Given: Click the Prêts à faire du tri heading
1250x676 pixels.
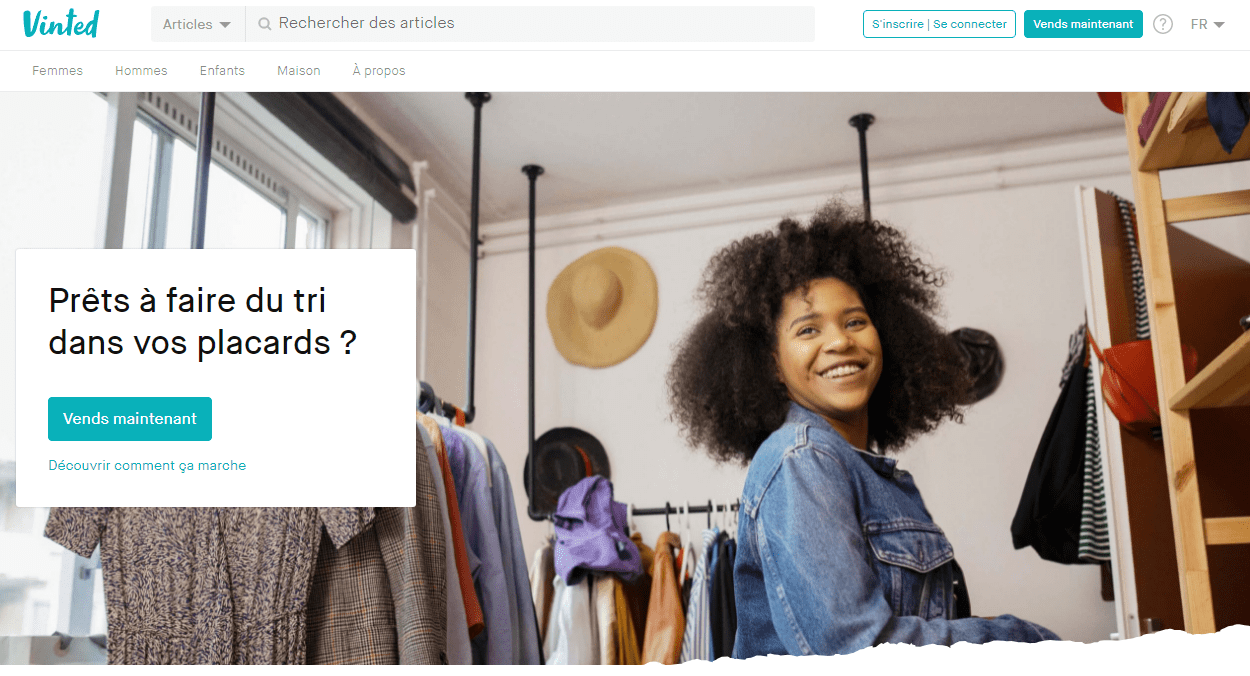Looking at the screenshot, I should point(203,321).
